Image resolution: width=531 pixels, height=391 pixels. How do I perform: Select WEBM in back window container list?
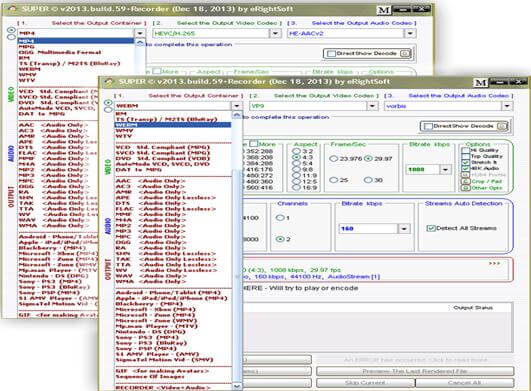point(76,69)
